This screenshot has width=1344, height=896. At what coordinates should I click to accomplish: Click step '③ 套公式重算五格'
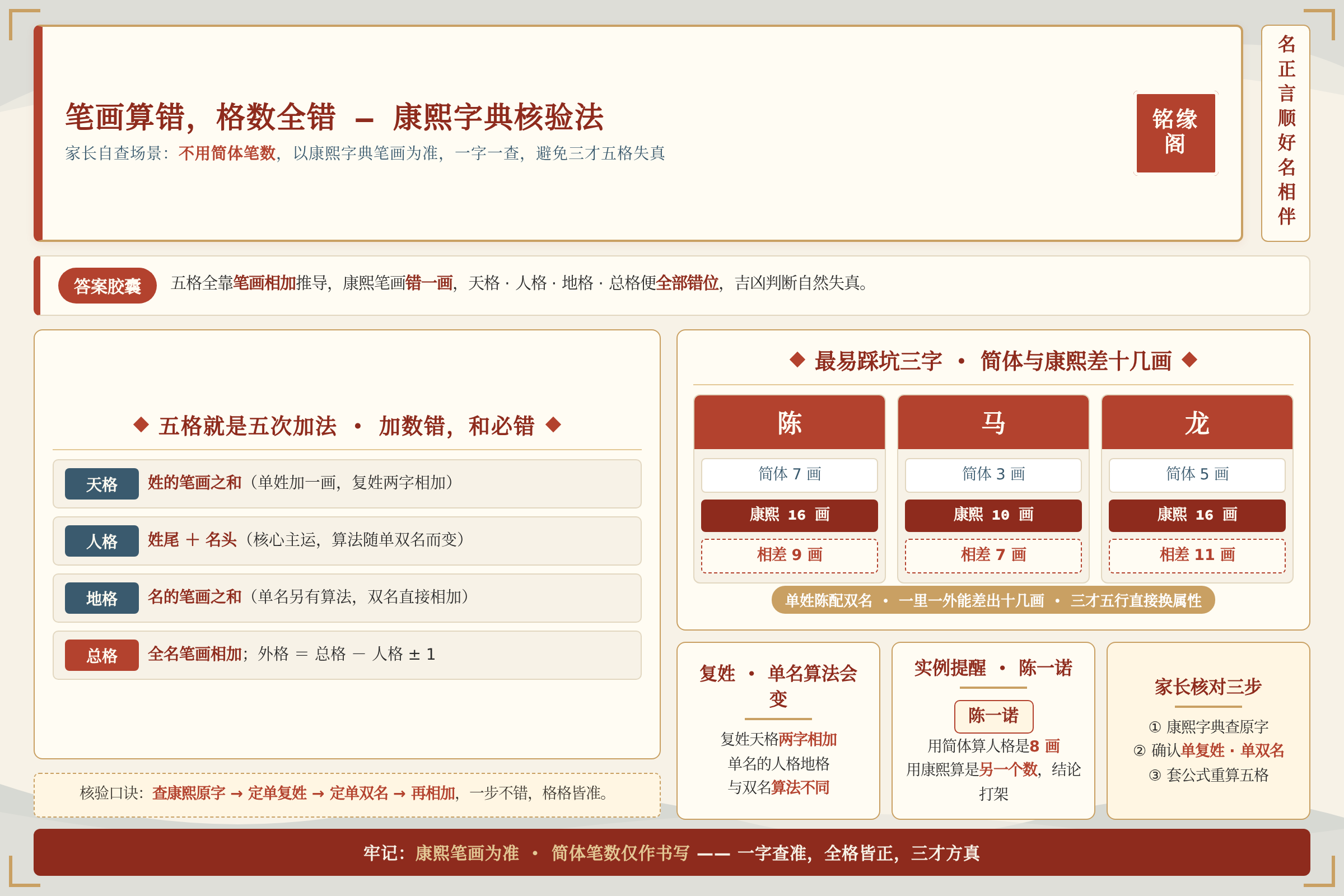[x=1208, y=776]
